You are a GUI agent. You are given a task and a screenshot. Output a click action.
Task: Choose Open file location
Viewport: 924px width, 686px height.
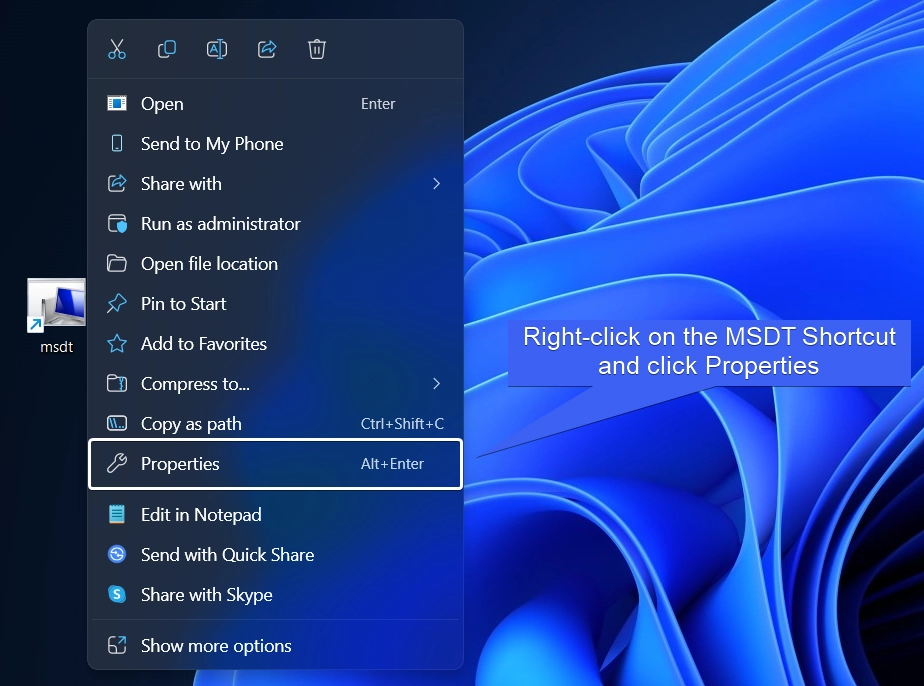click(275, 263)
